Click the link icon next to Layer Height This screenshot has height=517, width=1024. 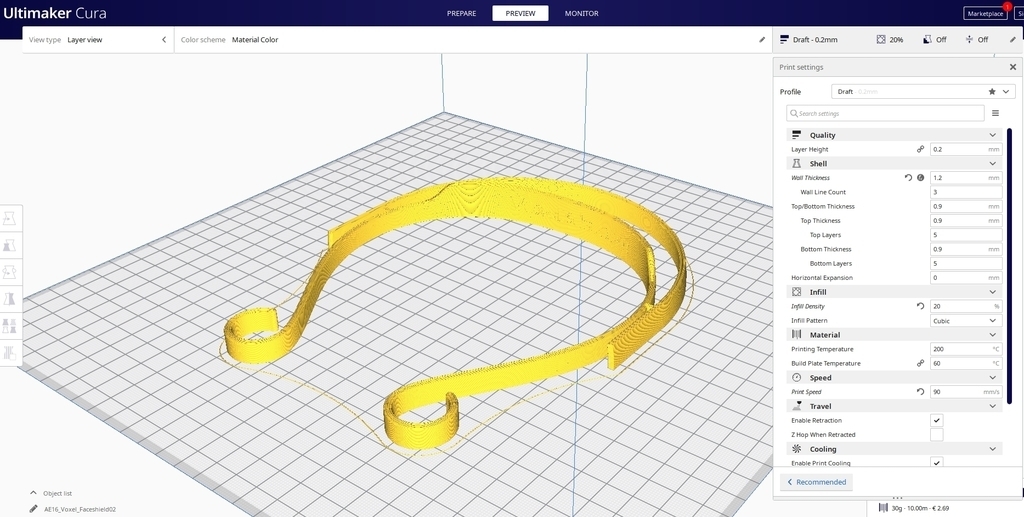pyautogui.click(x=920, y=149)
